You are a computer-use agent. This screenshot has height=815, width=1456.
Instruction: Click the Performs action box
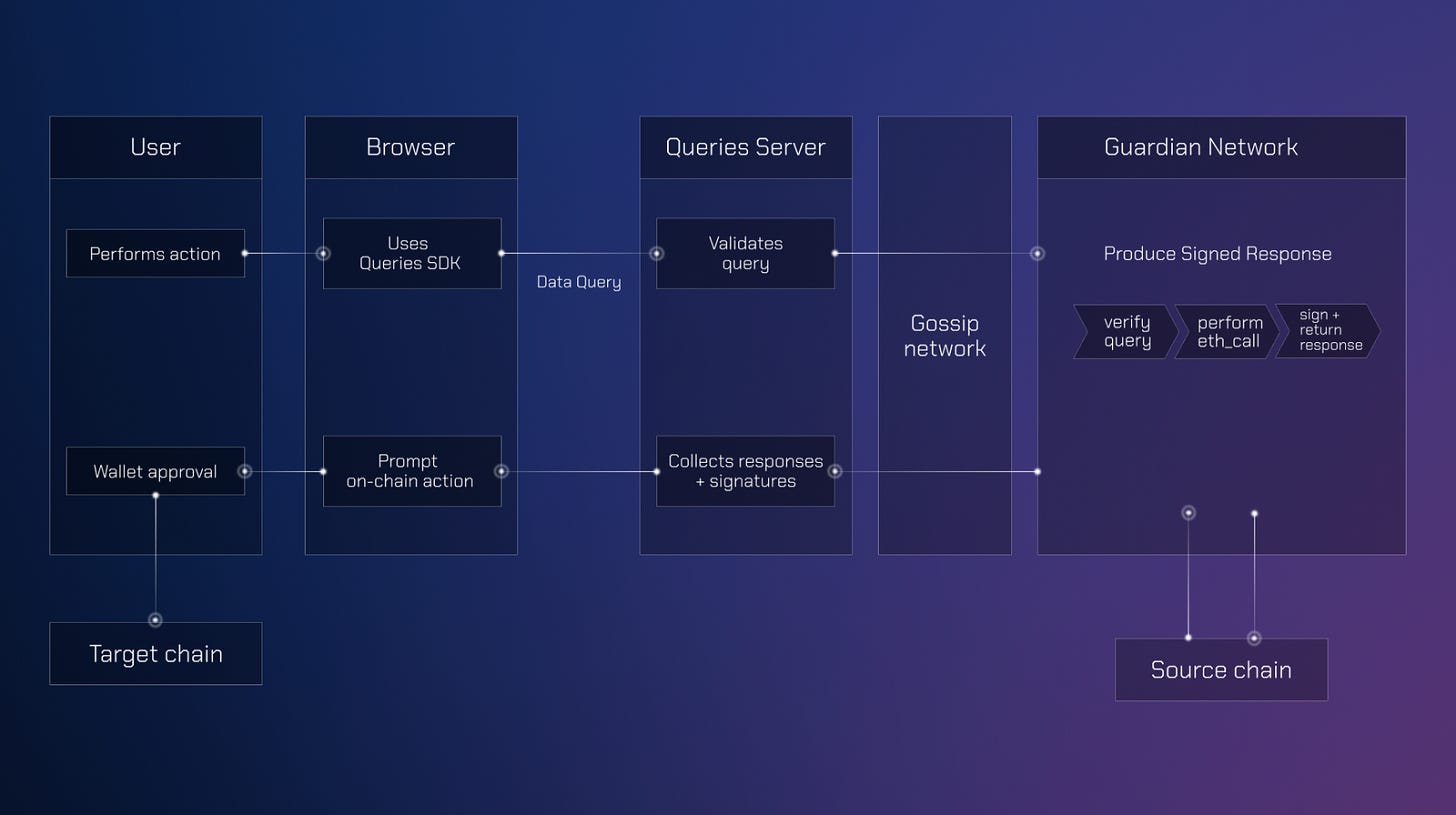(155, 253)
